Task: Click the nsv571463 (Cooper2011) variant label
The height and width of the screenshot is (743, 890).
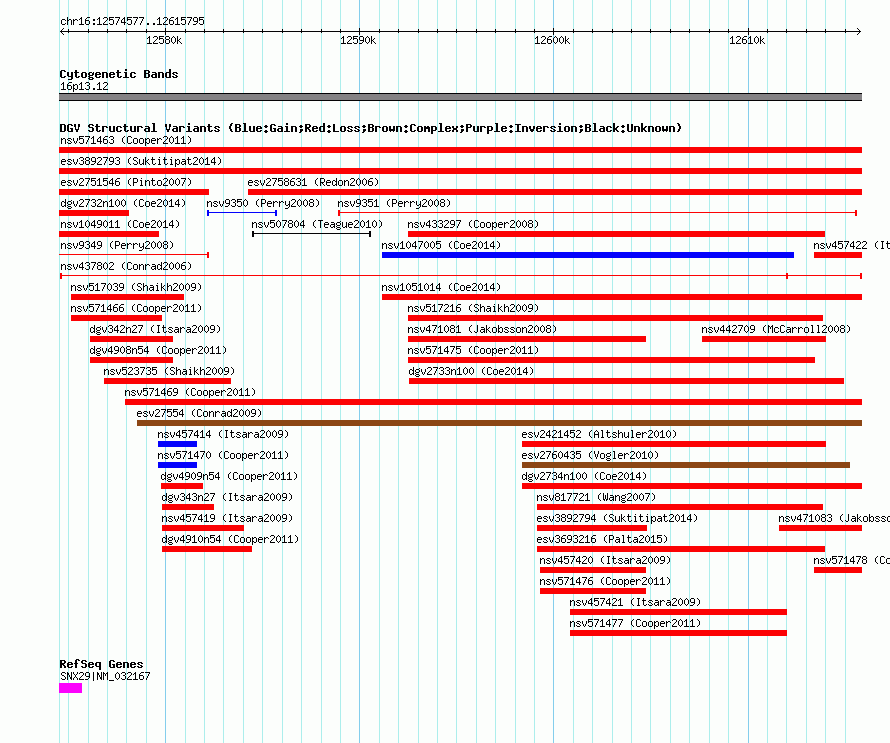Action: pos(126,140)
